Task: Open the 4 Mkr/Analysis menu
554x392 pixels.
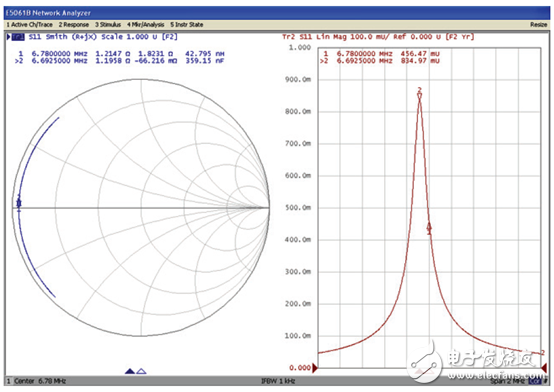Action: point(146,24)
